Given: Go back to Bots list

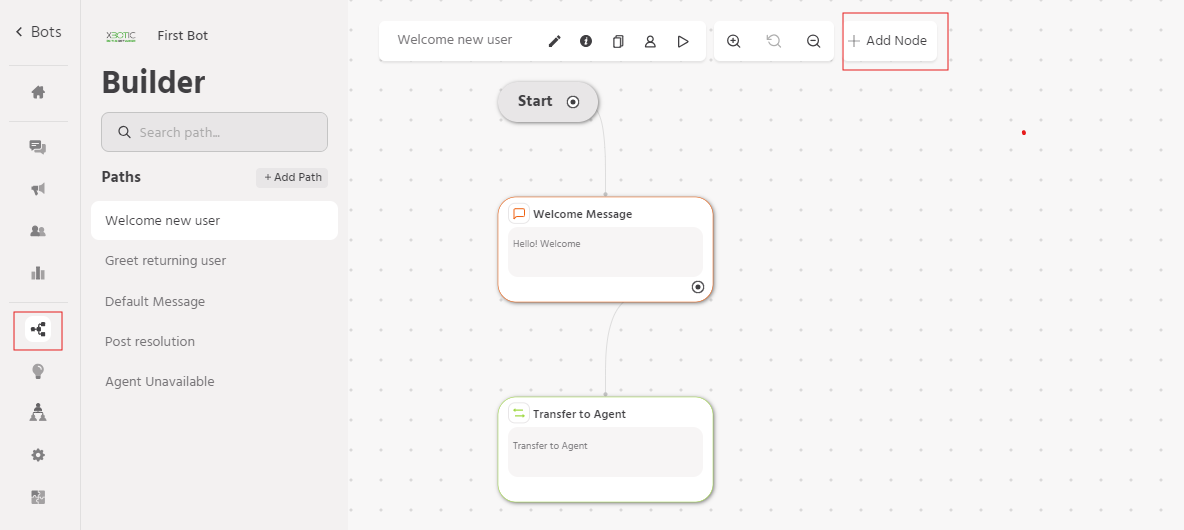Looking at the screenshot, I should pos(38,32).
